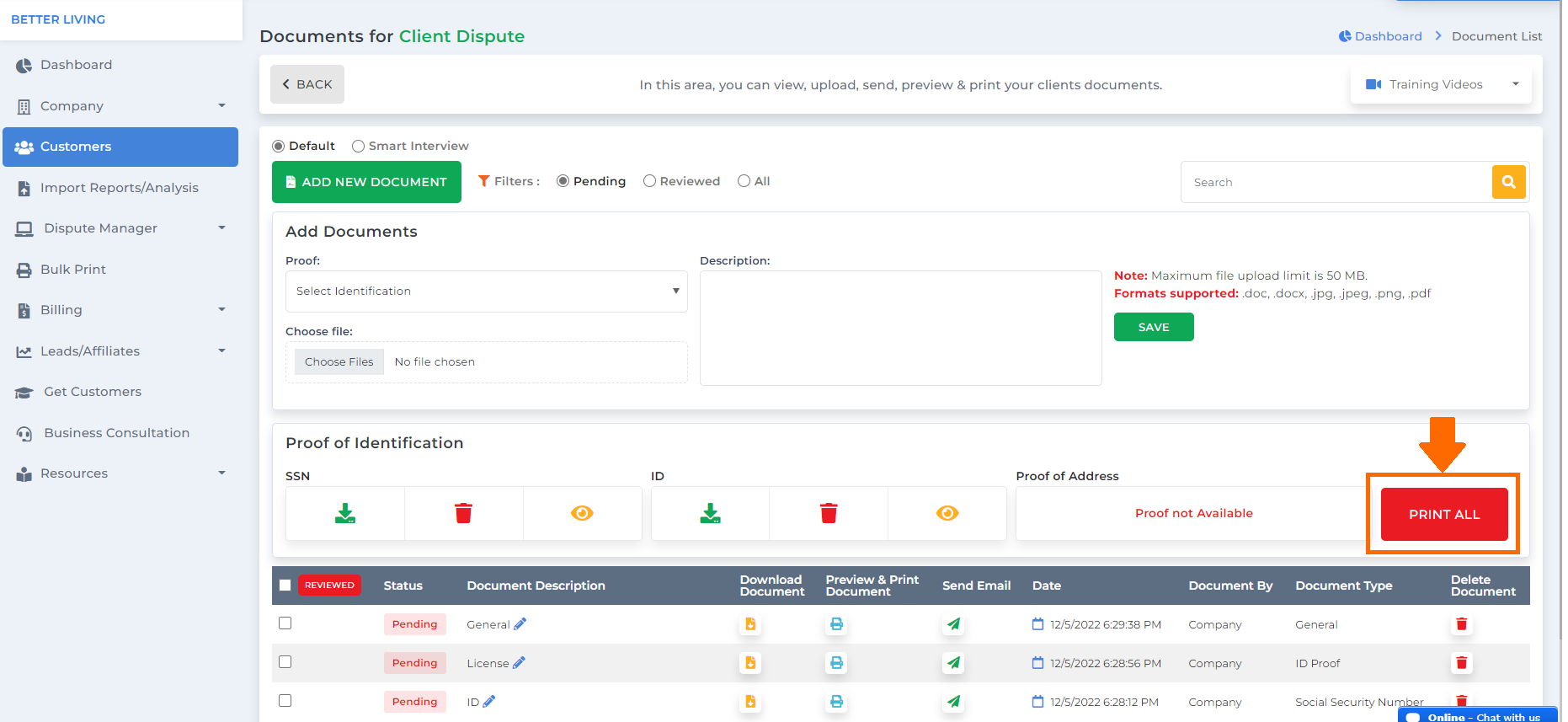This screenshot has width=1568, height=722.
Task: Click the Choose Files button
Action: pyautogui.click(x=339, y=361)
